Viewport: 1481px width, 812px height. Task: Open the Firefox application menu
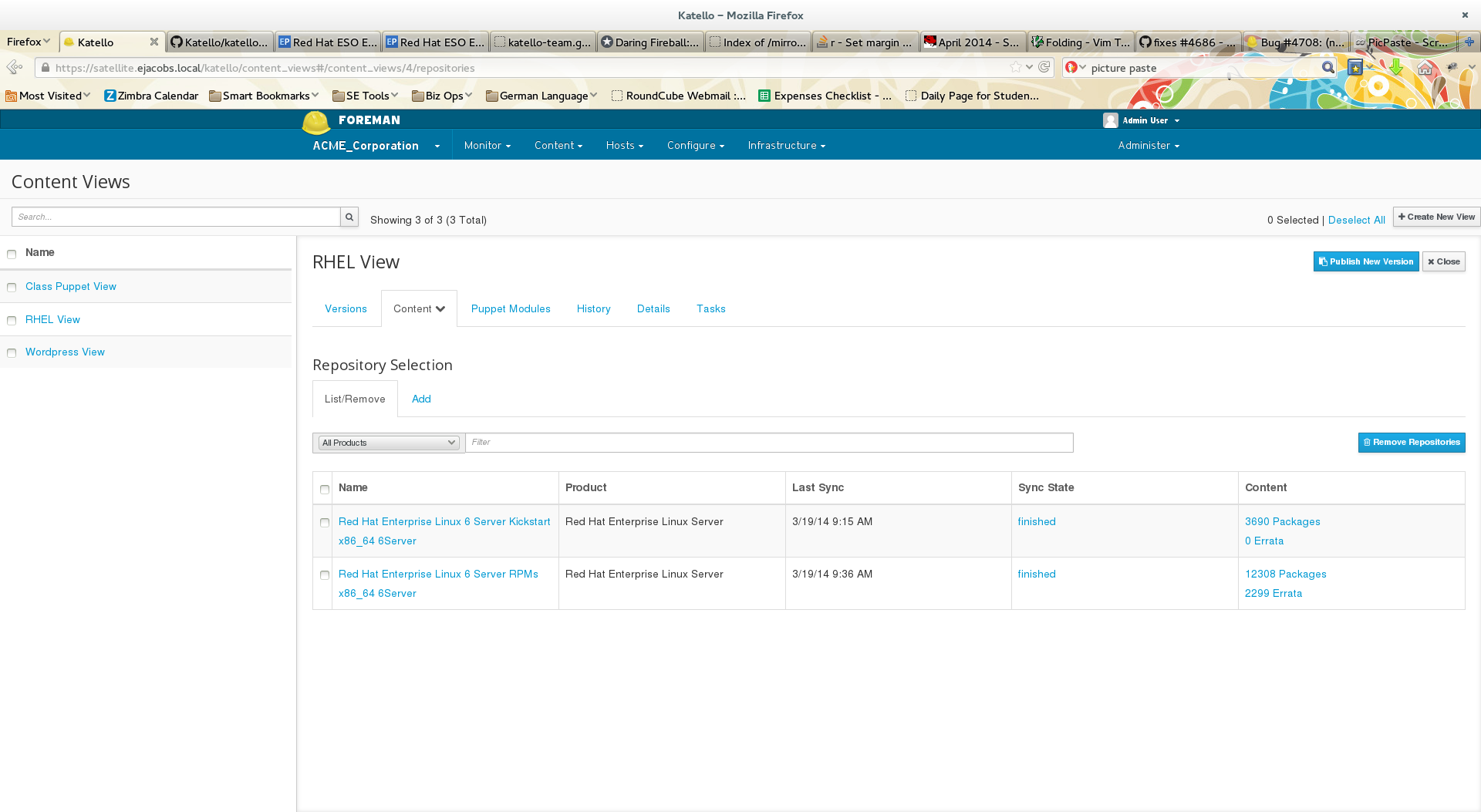29,42
